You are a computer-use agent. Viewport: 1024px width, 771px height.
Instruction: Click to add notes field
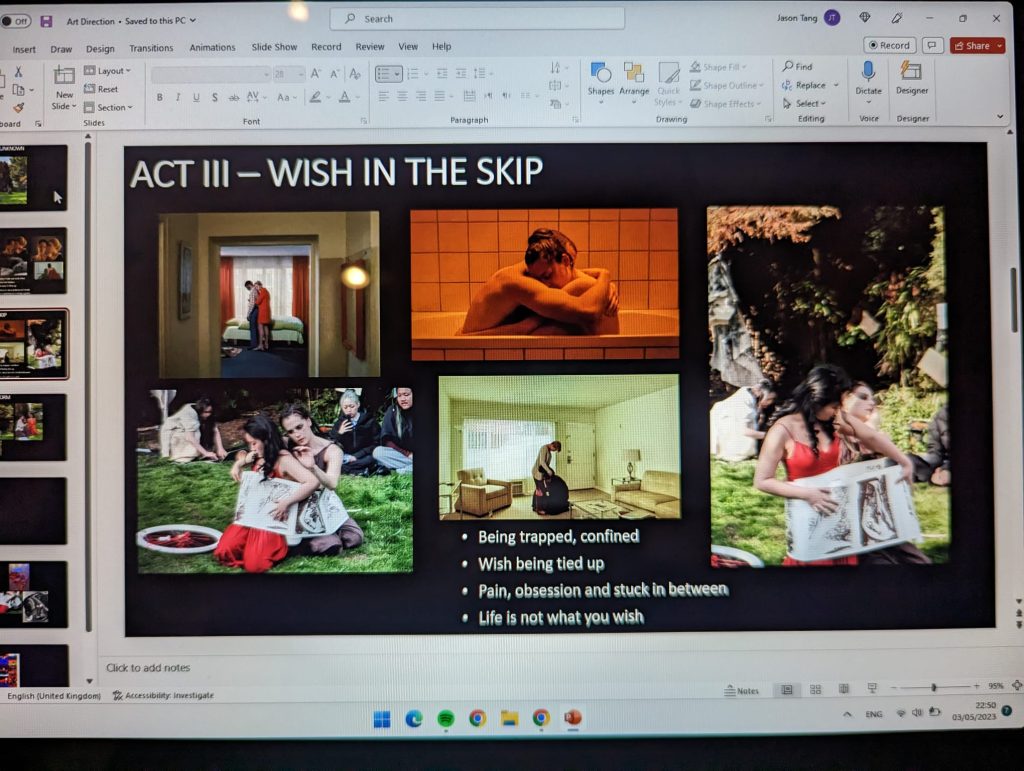tap(148, 667)
